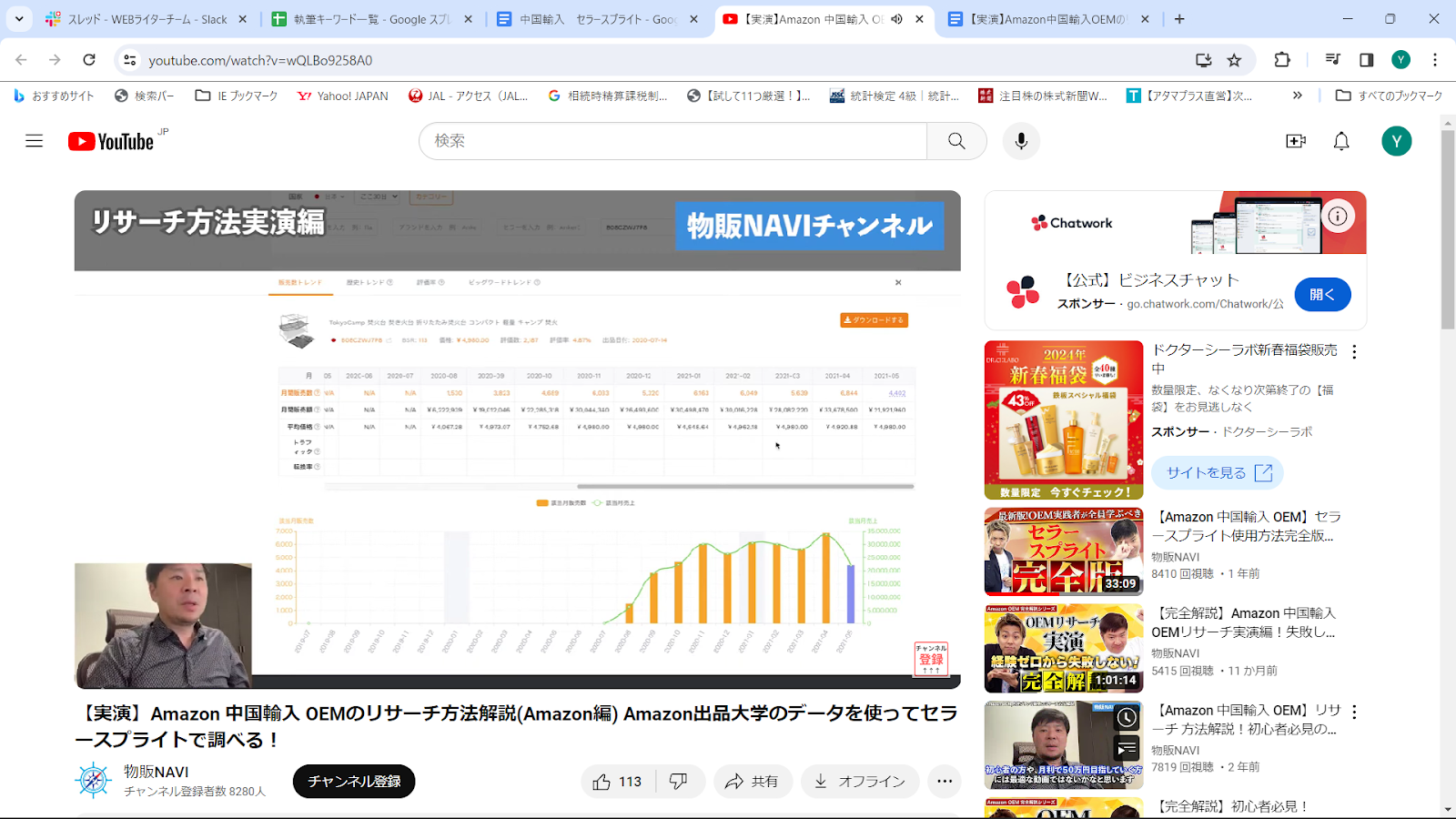Open the Chatwork ad with 開く button
This screenshot has height=819, width=1456.
(x=1322, y=295)
